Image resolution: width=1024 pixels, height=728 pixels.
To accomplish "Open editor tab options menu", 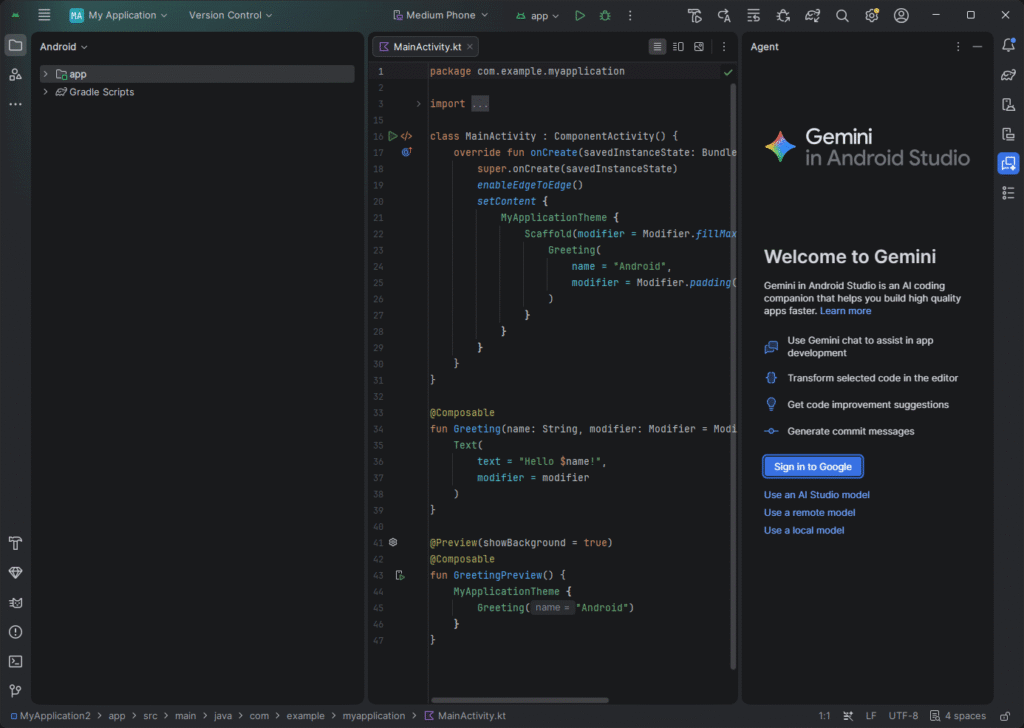I will 724,46.
